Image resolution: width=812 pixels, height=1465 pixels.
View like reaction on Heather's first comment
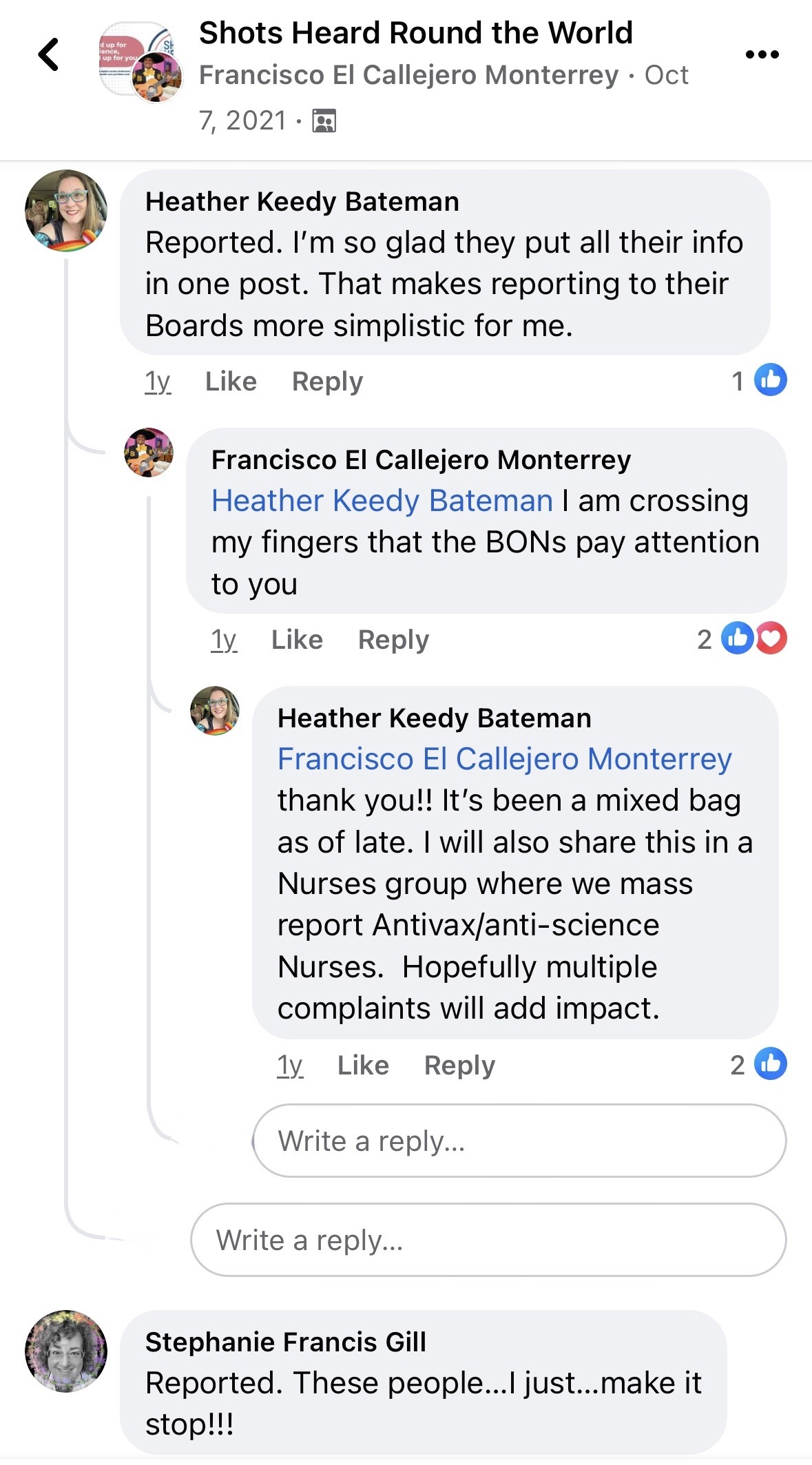(770, 380)
